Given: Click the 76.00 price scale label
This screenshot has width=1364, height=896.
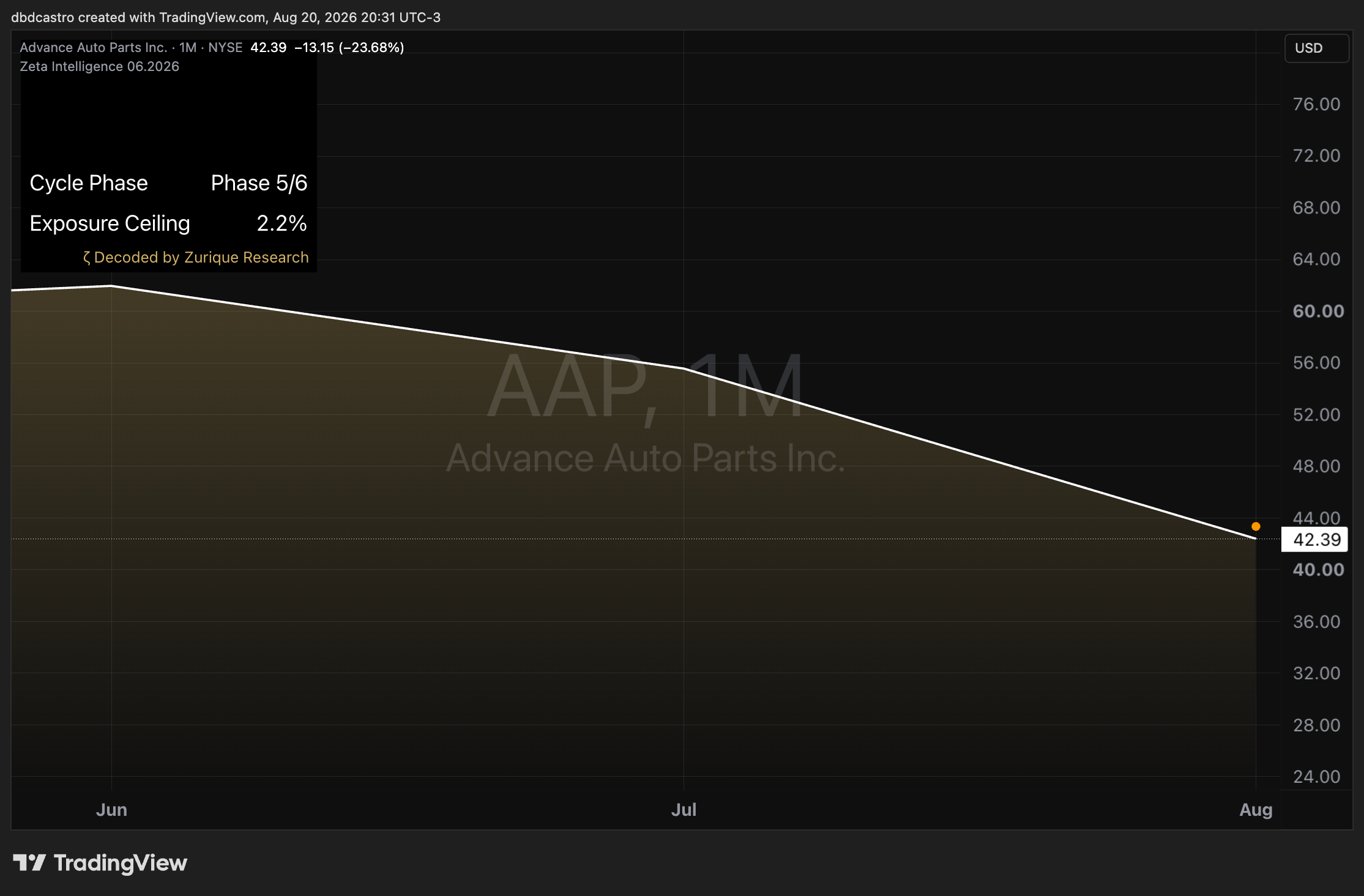Looking at the screenshot, I should coord(1316,104).
